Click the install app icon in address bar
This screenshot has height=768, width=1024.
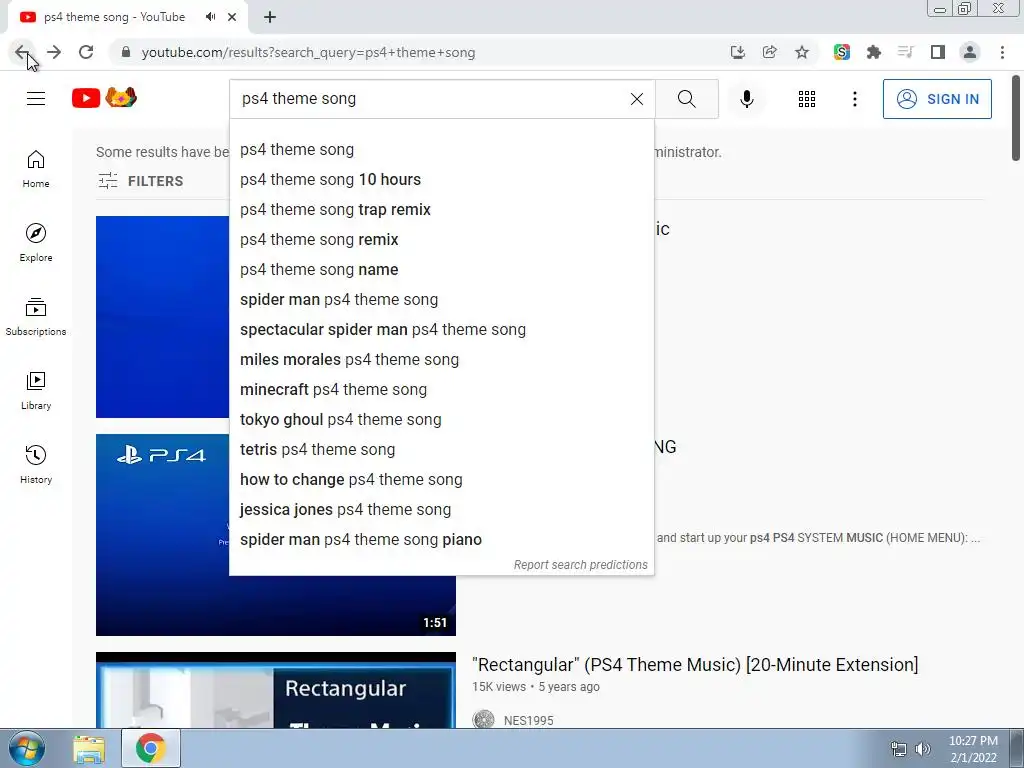[738, 52]
